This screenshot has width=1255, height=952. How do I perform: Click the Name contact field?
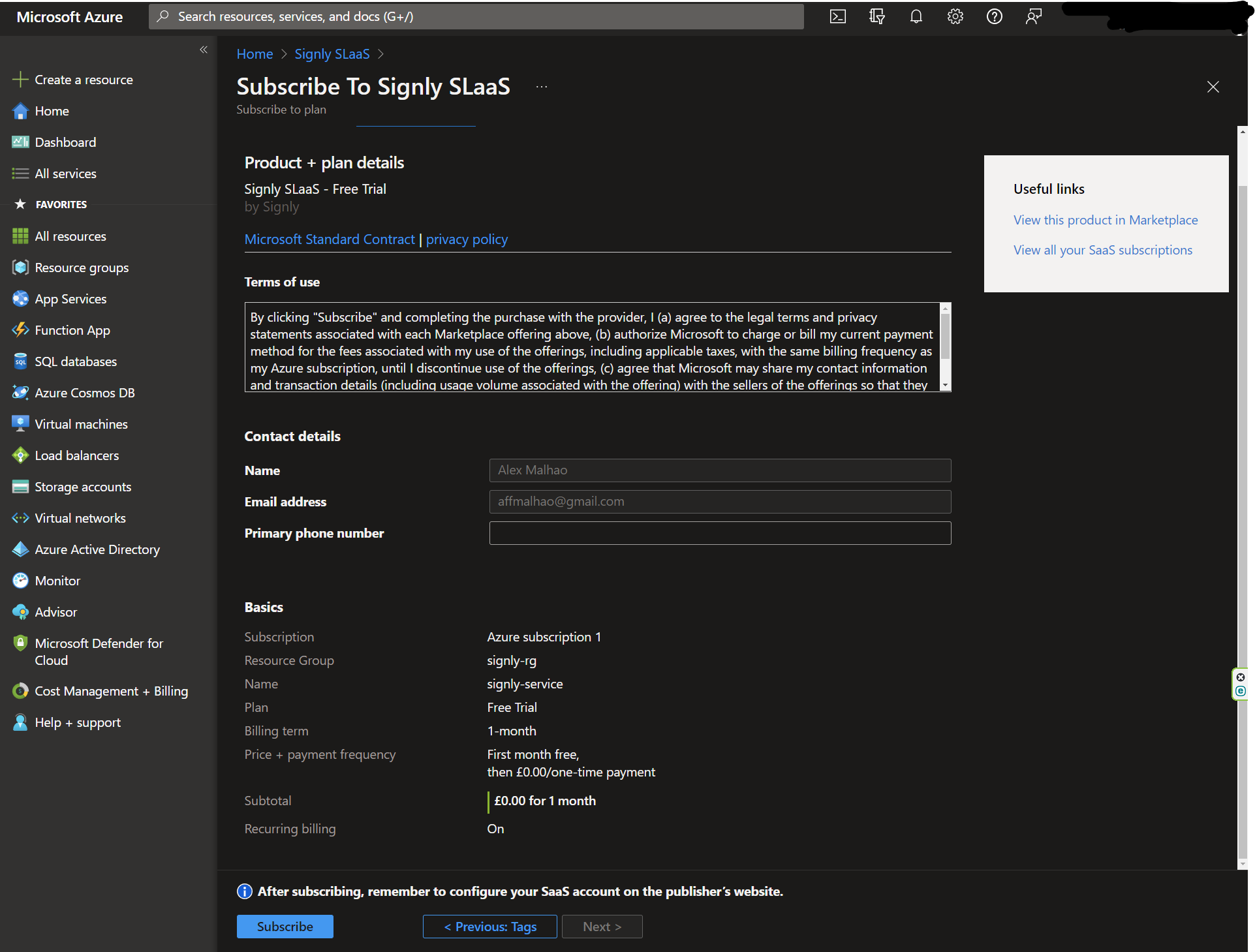(720, 470)
